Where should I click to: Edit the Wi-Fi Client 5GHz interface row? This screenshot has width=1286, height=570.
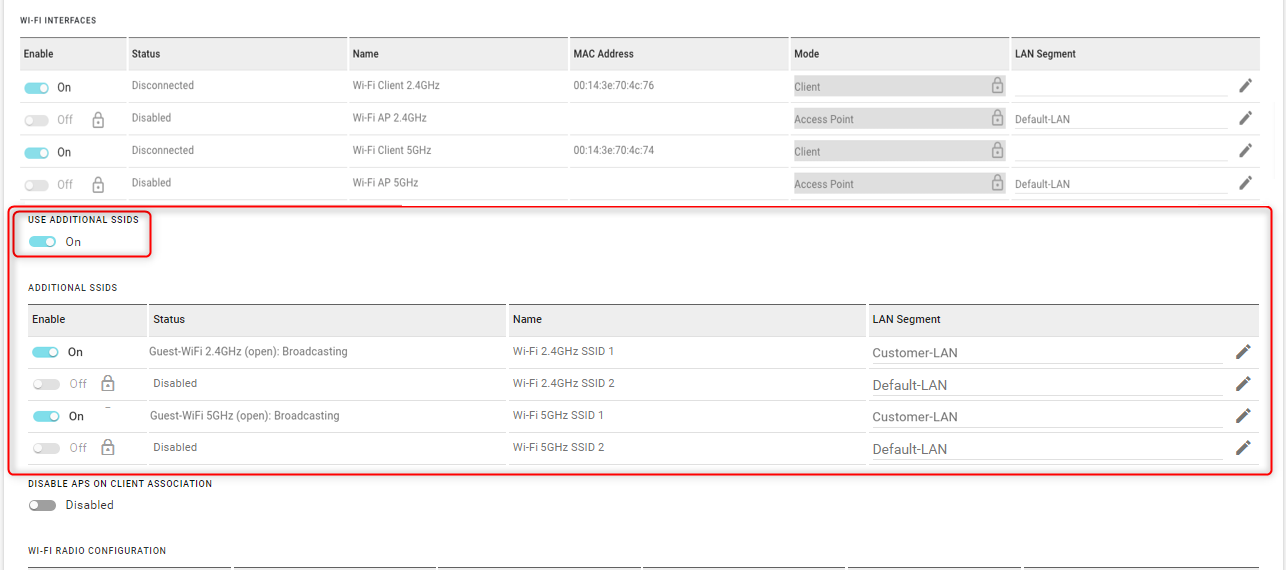pyautogui.click(x=1245, y=151)
